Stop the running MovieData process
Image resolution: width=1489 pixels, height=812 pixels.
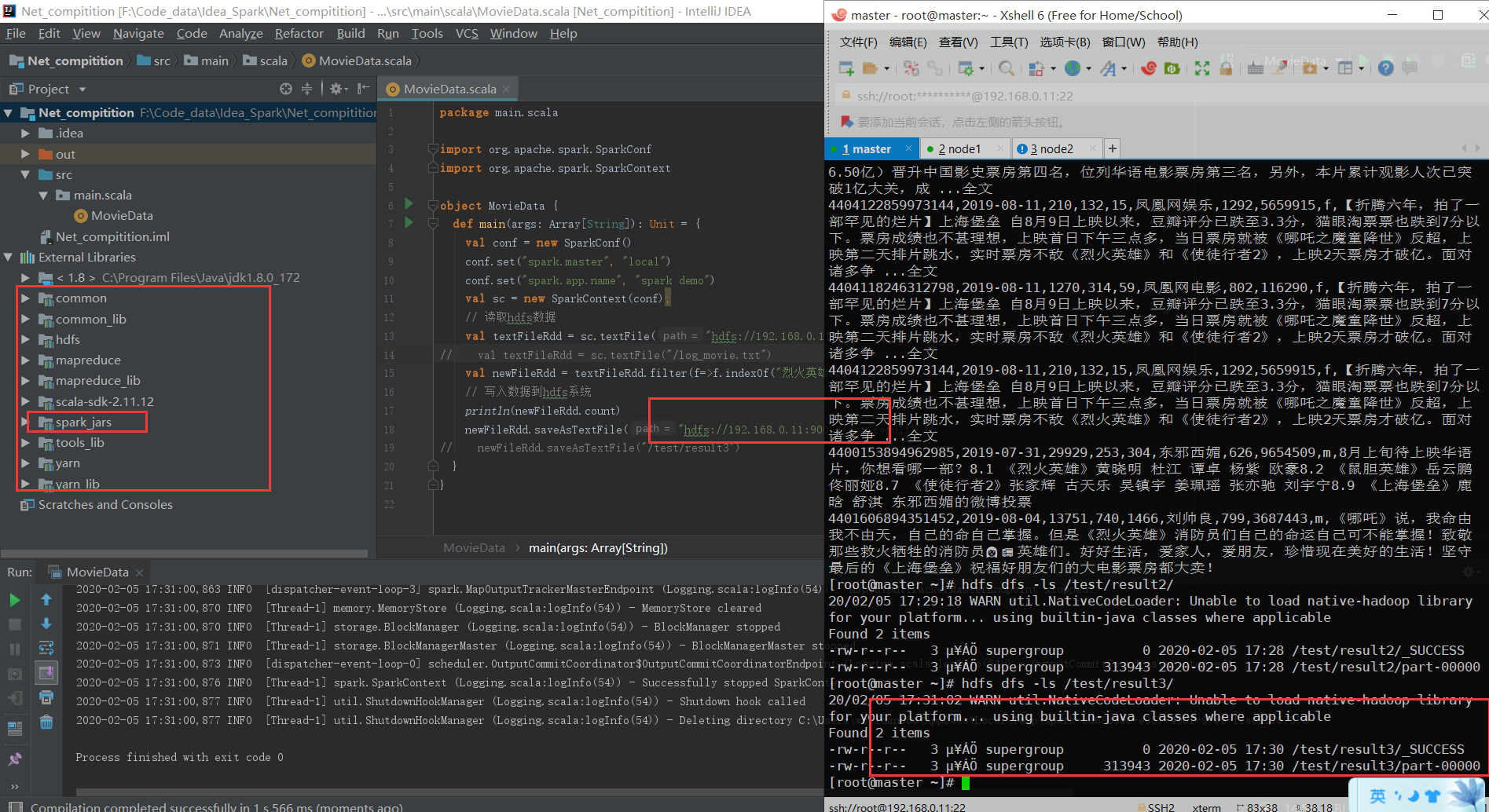pos(15,623)
